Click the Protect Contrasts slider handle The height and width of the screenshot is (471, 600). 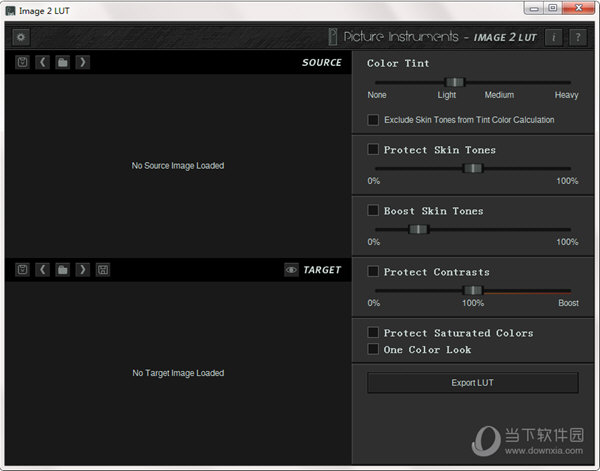473,290
